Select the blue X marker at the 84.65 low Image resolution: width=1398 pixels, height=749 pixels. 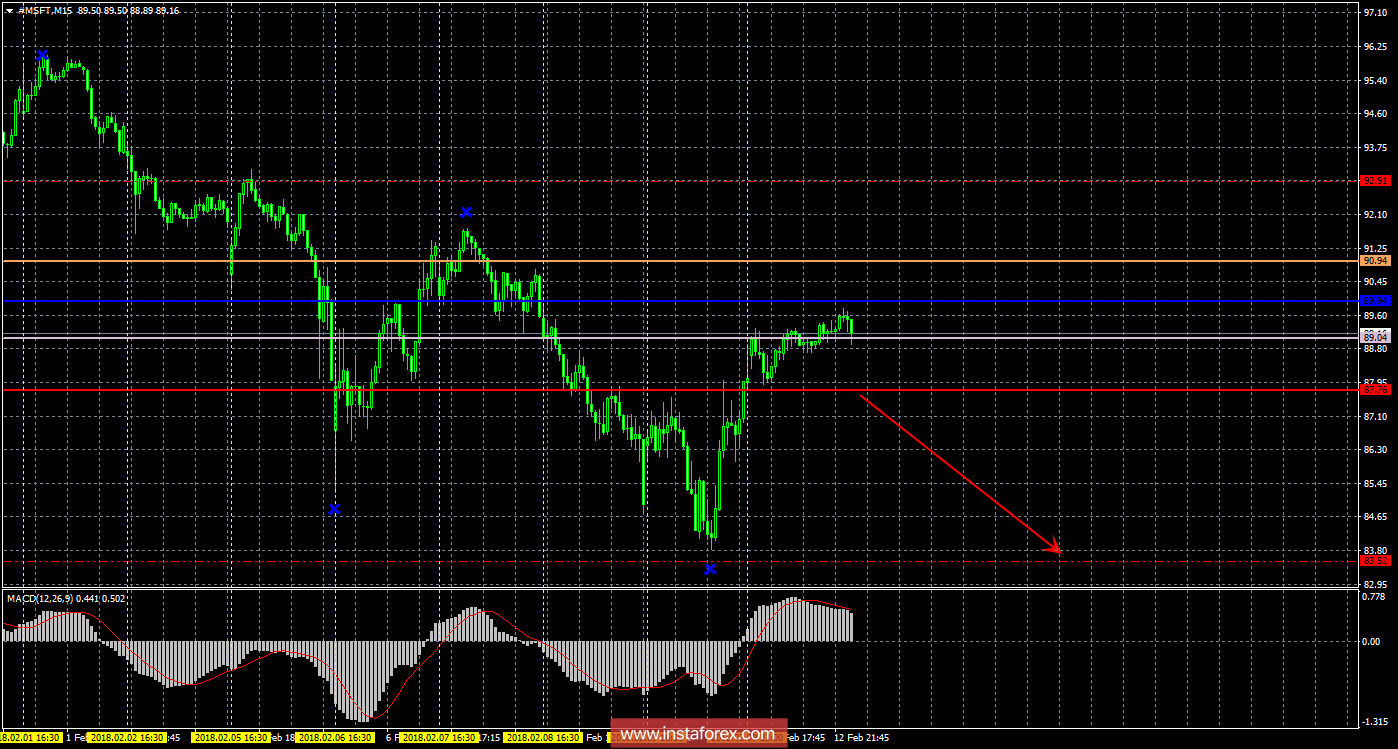[334, 509]
